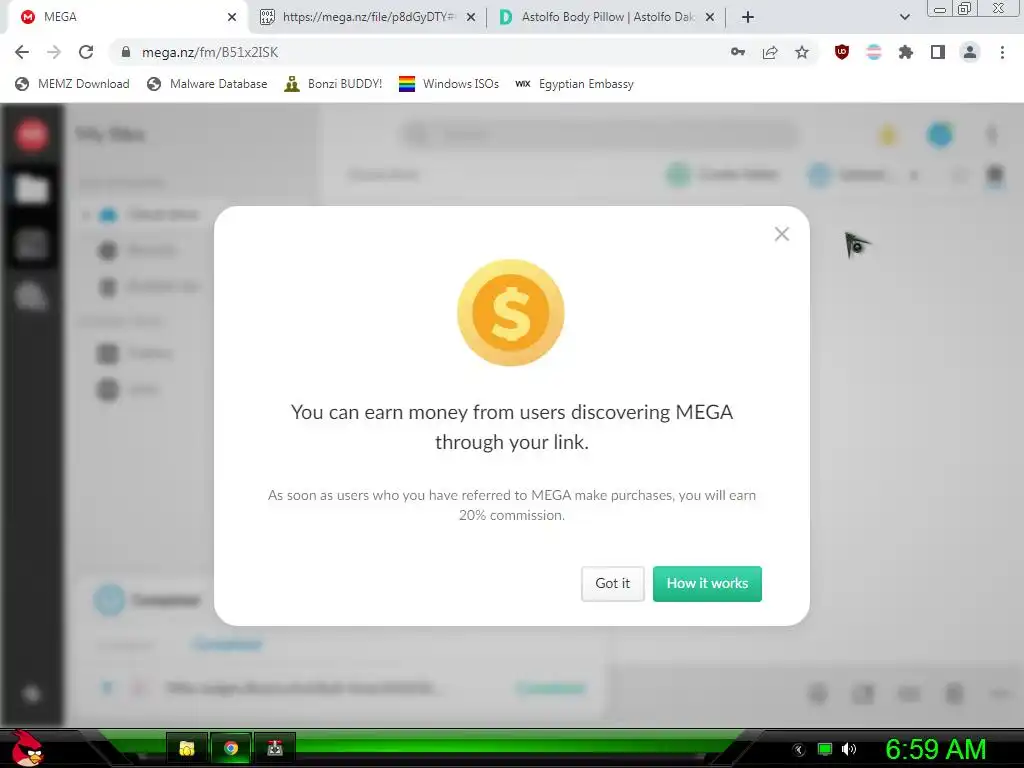Open the Chrome profile avatar
1024x768 pixels.
pos(970,52)
